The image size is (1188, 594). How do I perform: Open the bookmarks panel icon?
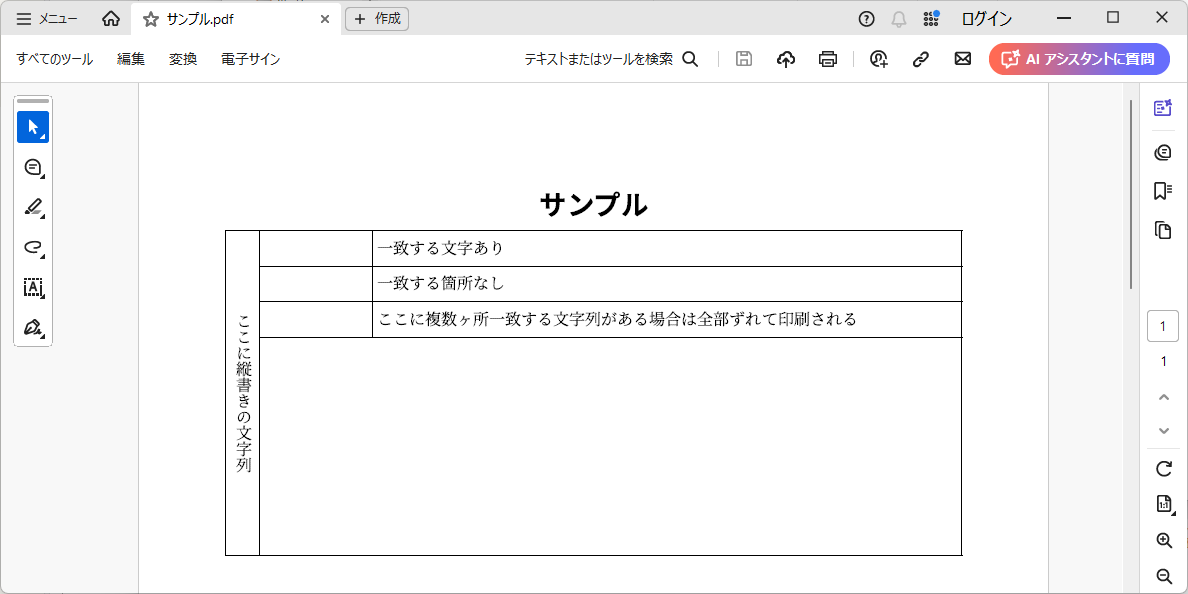1163,191
